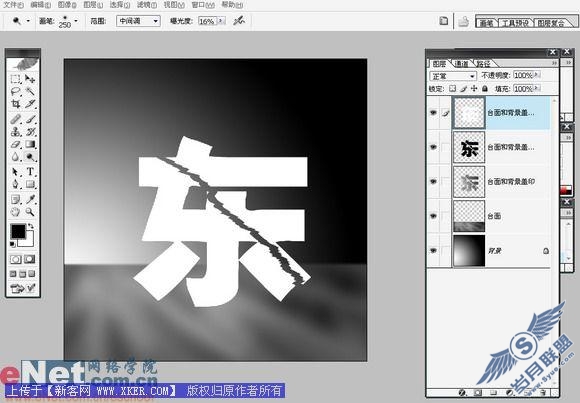
Task: Open the 图像 Image menu
Action: coord(67,5)
